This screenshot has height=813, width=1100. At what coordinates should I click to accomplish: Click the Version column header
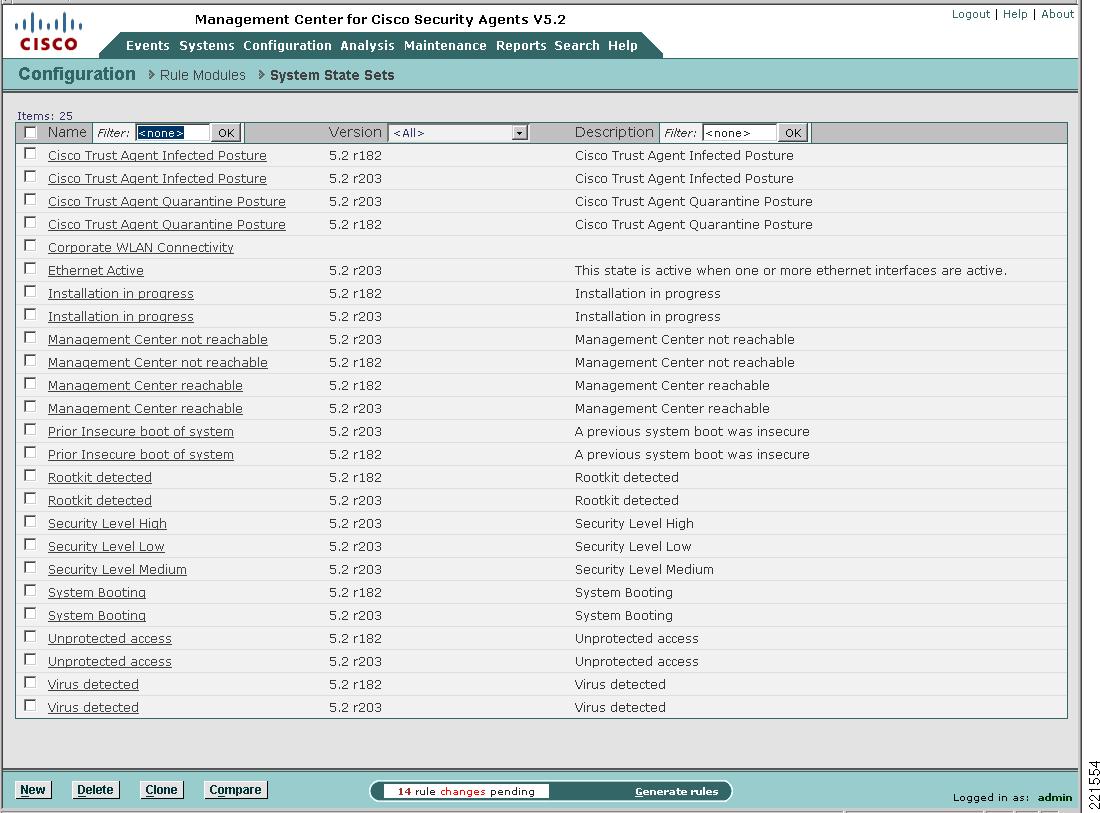(355, 132)
